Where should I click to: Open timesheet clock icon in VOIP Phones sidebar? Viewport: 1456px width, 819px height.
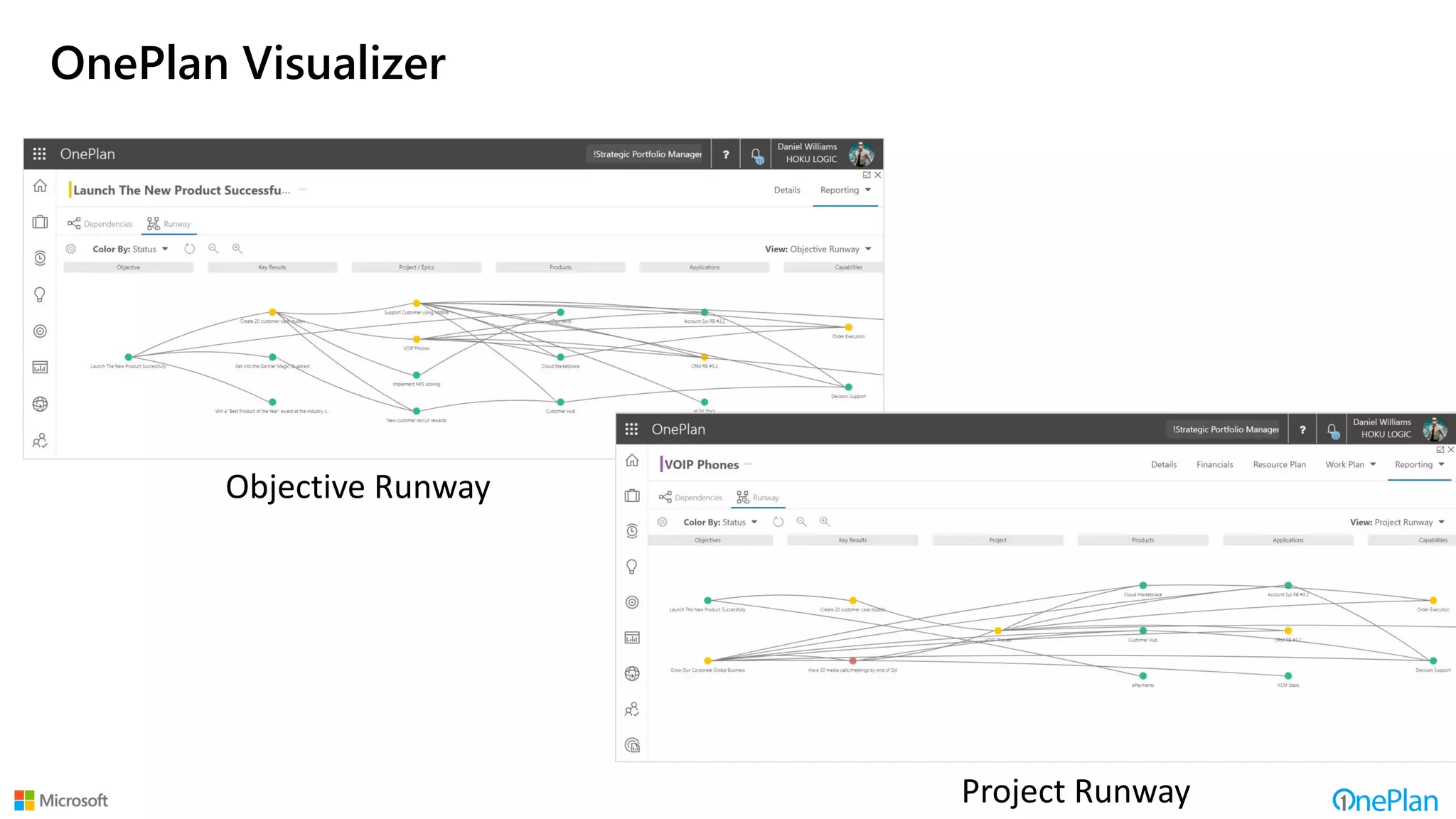coord(632,531)
